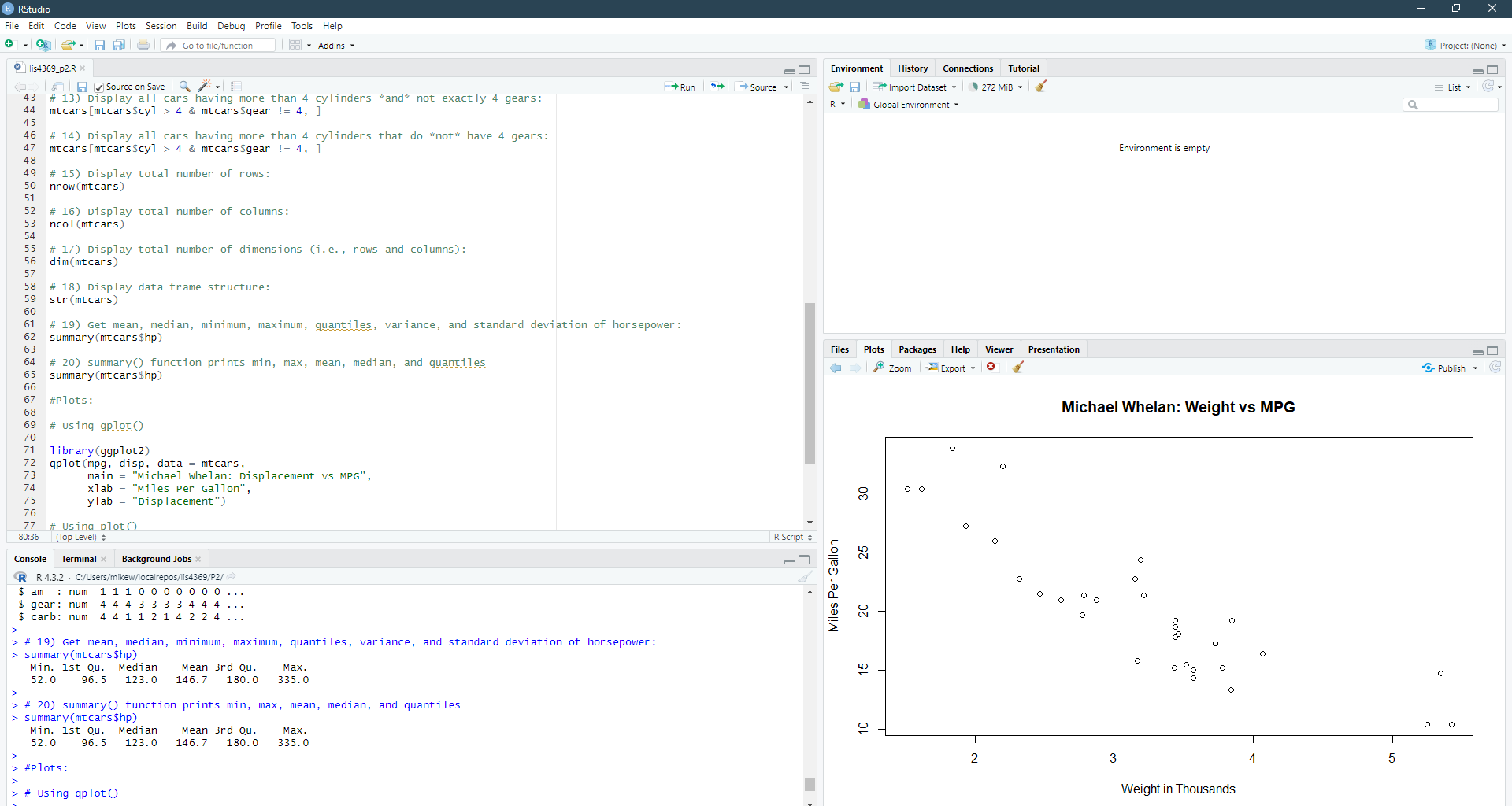This screenshot has width=1512, height=806.
Task: Open Find/Replace magnifier in editor toolbar
Action: click(x=184, y=87)
